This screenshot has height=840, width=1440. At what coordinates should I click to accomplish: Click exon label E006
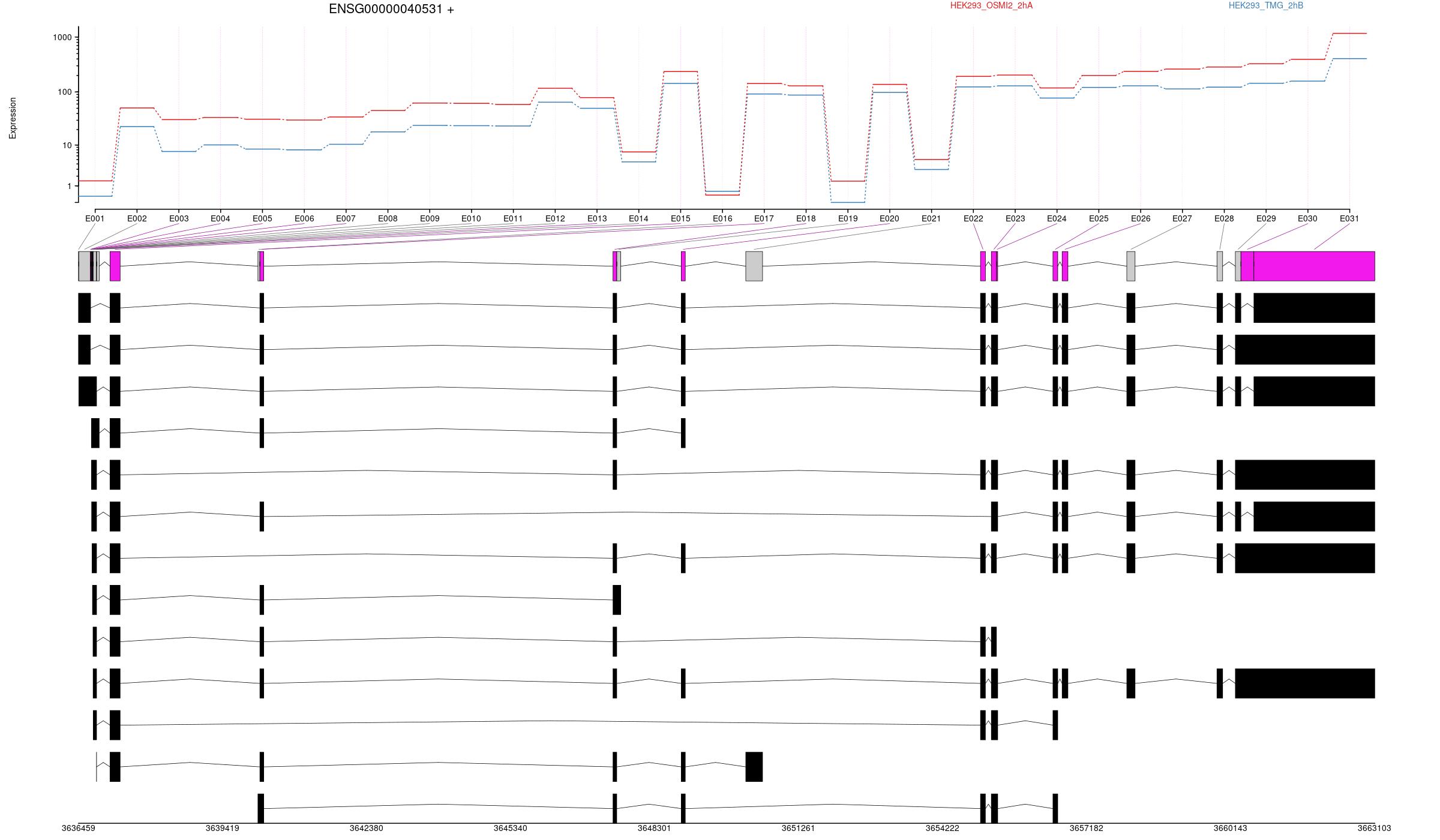pos(304,218)
